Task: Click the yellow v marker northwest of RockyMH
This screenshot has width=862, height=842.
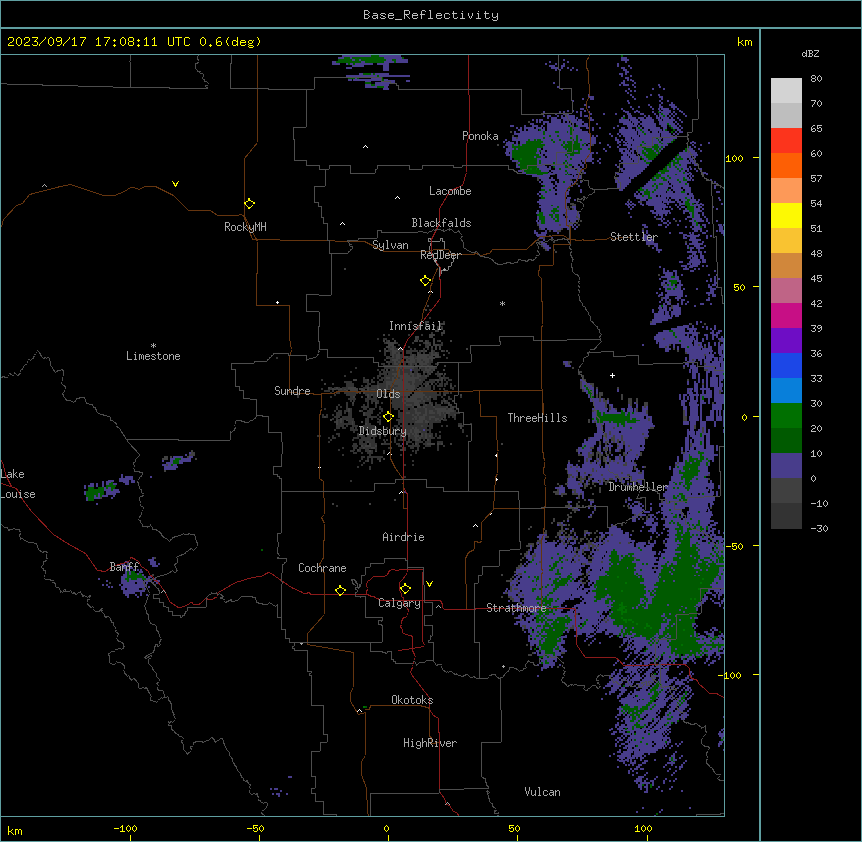Action: (175, 184)
